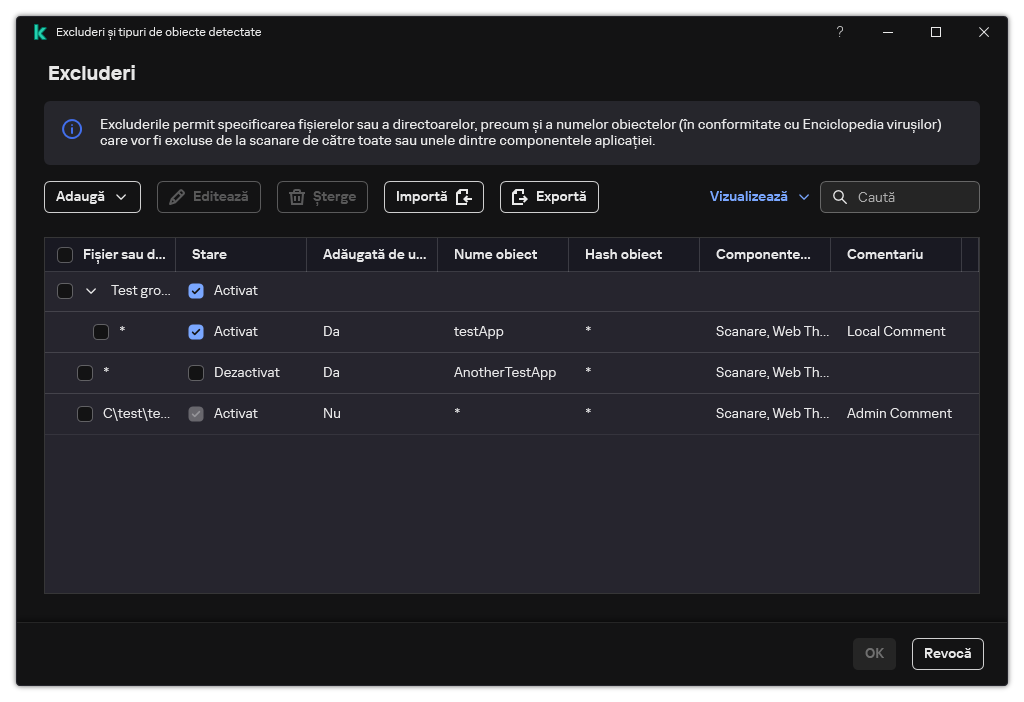Click the magnifier icon in search box
This screenshot has height=702, width=1024.
pos(839,197)
